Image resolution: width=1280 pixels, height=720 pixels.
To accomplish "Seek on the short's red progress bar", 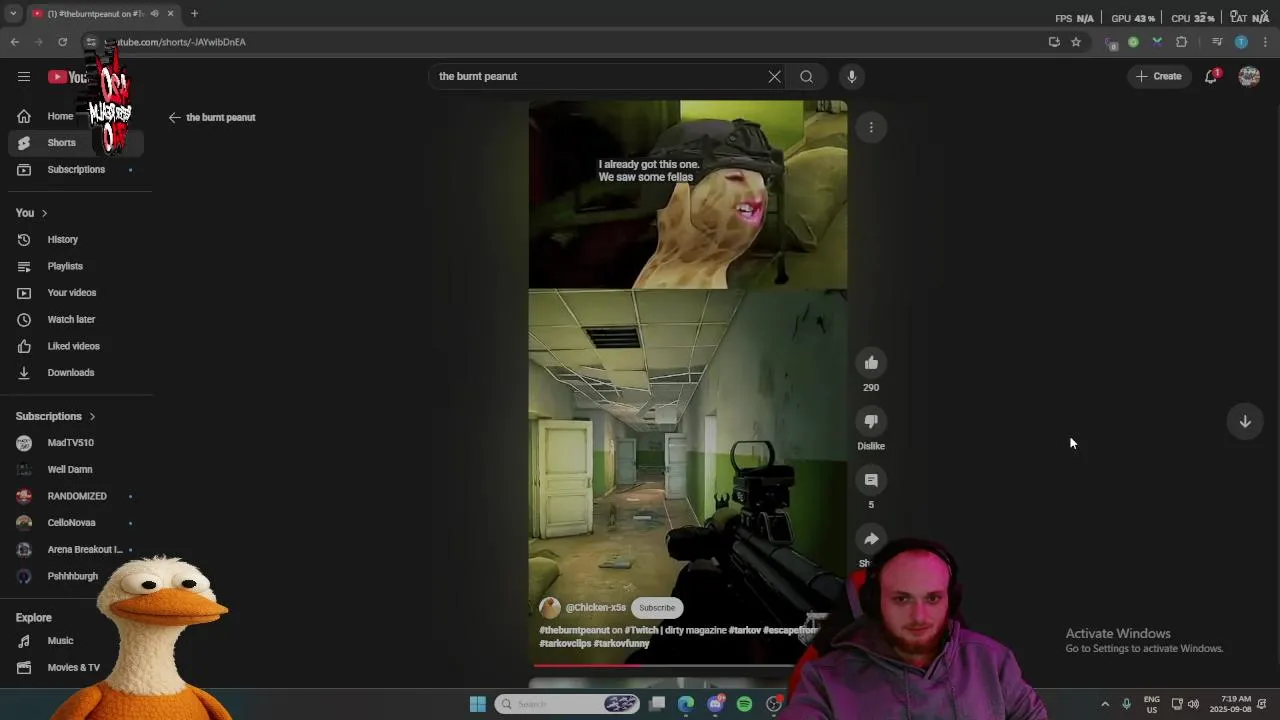I will (x=664, y=665).
